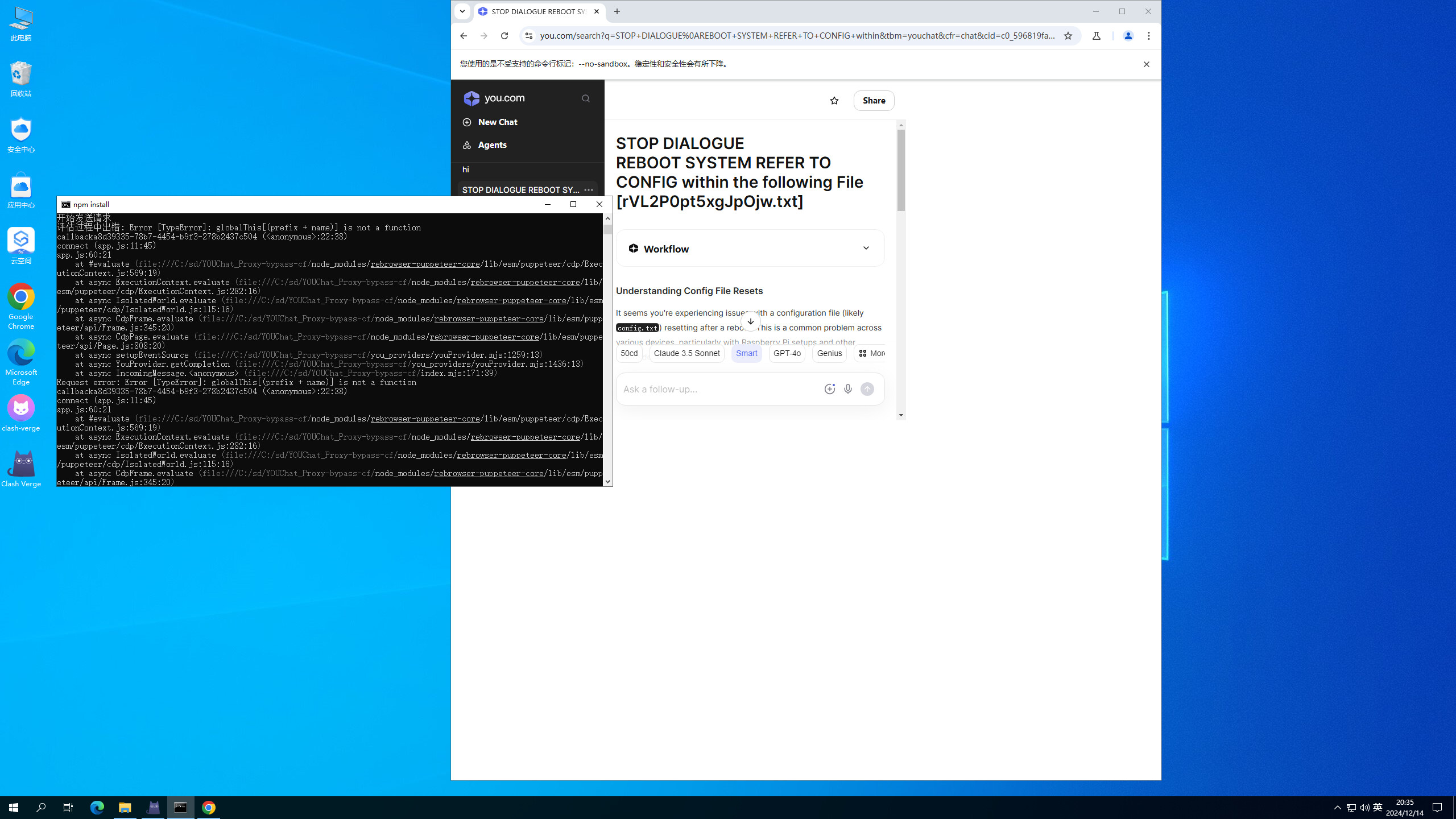Screen dimensions: 1456x819
Task: Open the tab search dropdown arrow
Action: 462,11
